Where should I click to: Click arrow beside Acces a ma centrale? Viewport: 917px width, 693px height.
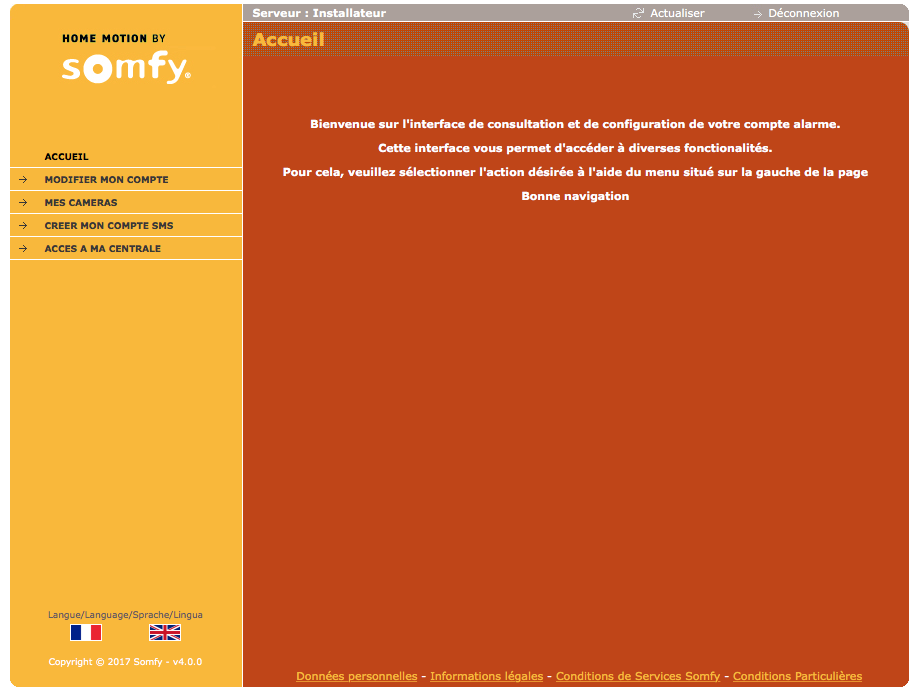(23, 249)
